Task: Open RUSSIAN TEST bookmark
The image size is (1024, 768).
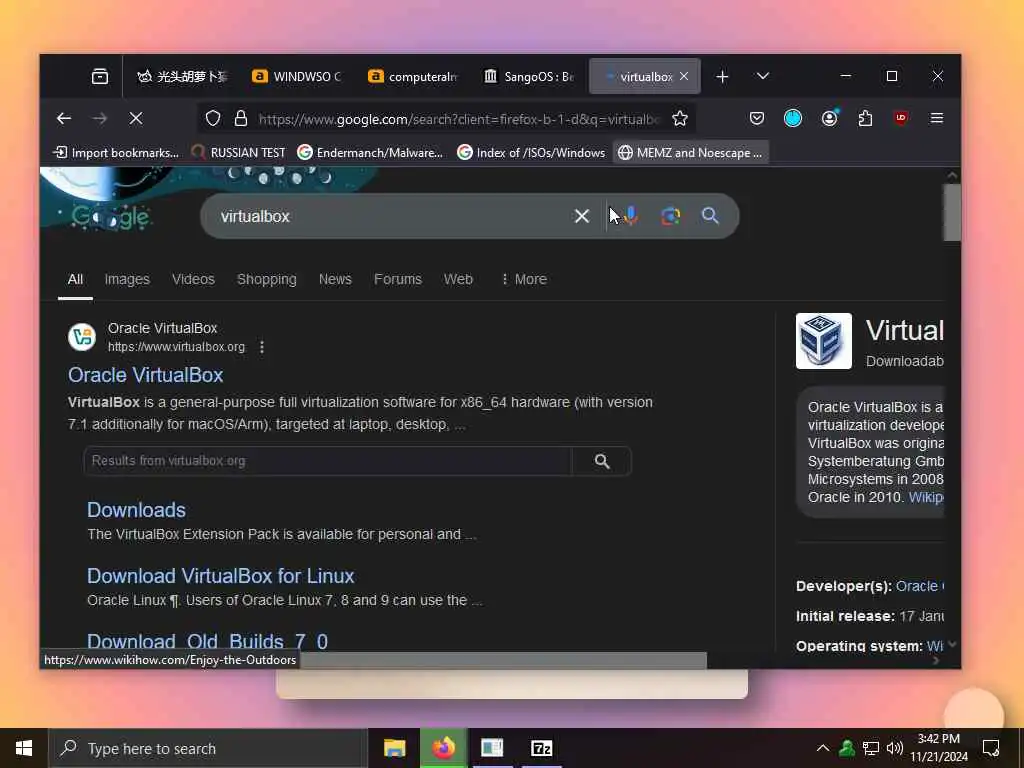Action: tap(238, 153)
